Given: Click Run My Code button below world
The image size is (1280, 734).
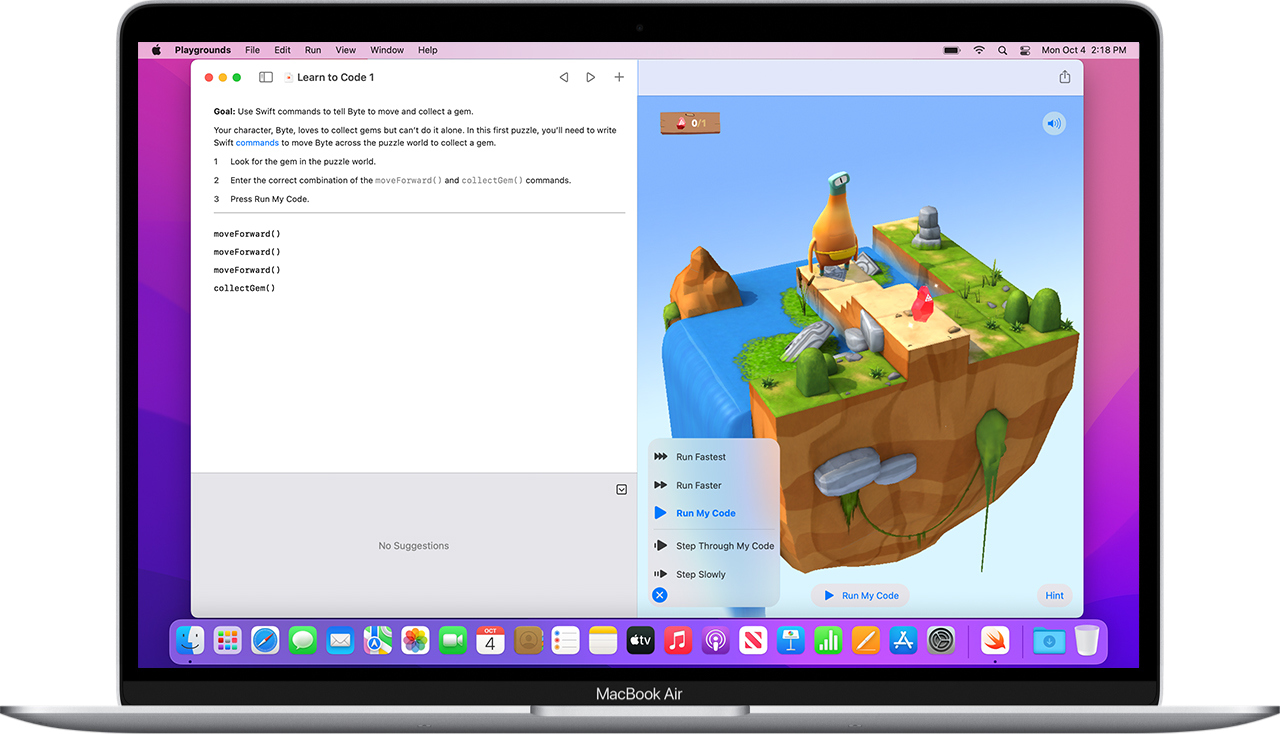Looking at the screenshot, I should (860, 595).
